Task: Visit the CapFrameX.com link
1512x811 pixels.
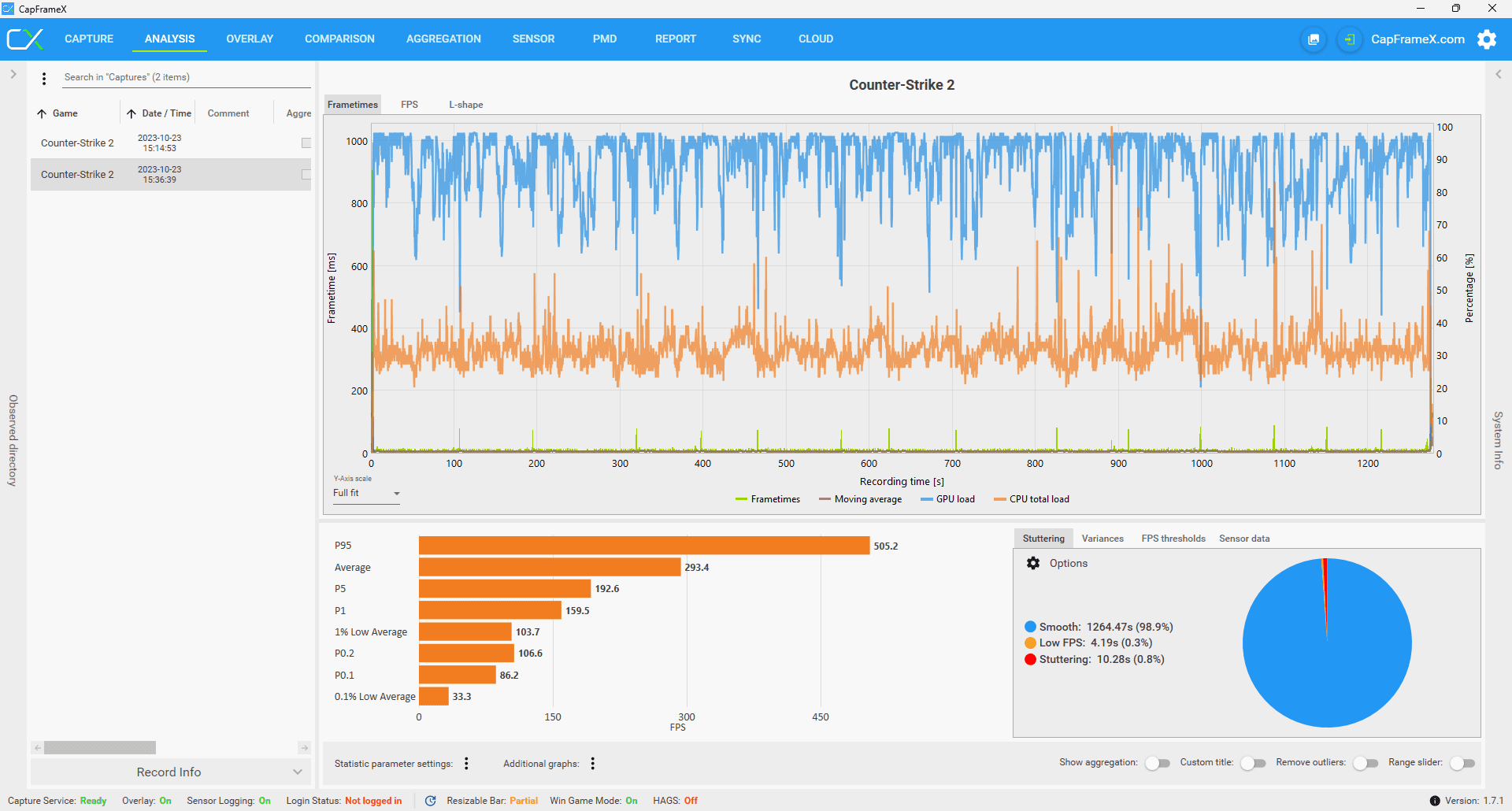Action: click(x=1417, y=39)
